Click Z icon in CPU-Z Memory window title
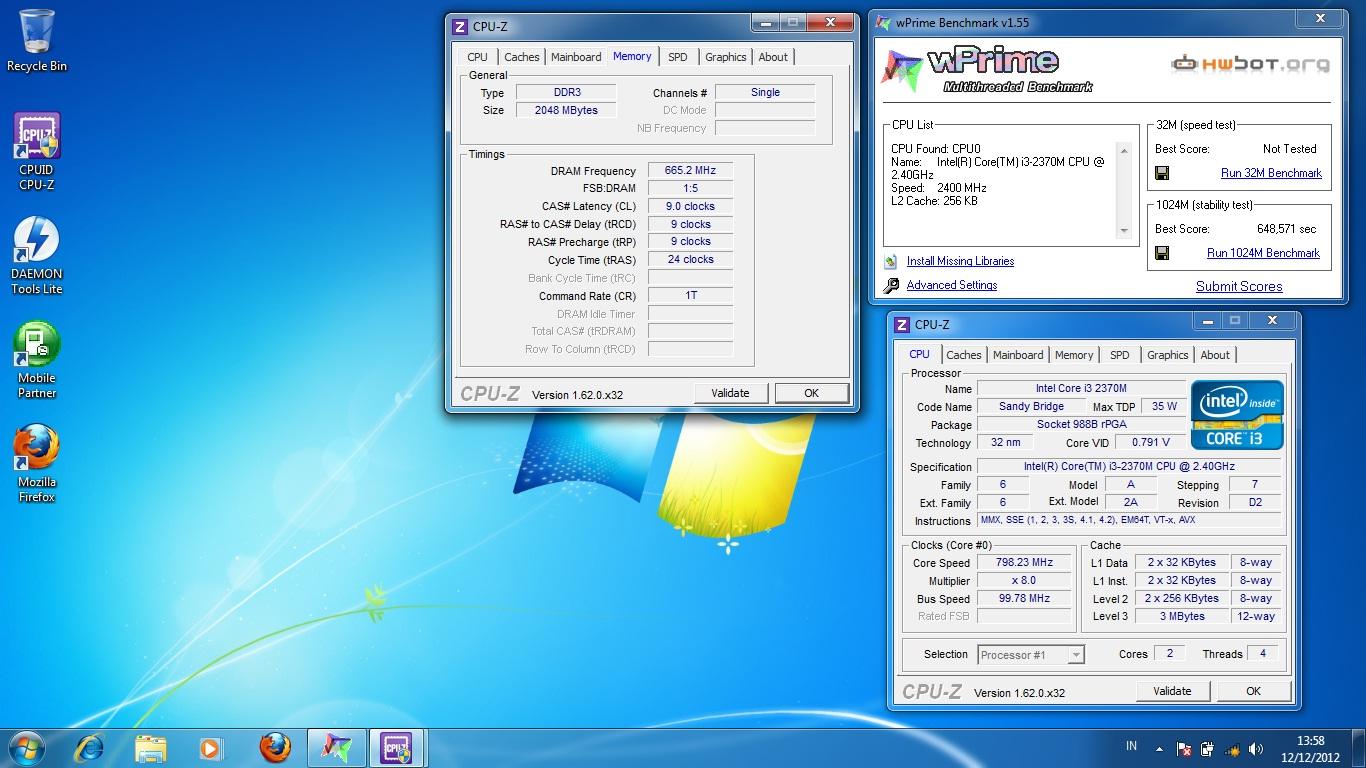This screenshot has width=1366, height=768. pos(460,27)
